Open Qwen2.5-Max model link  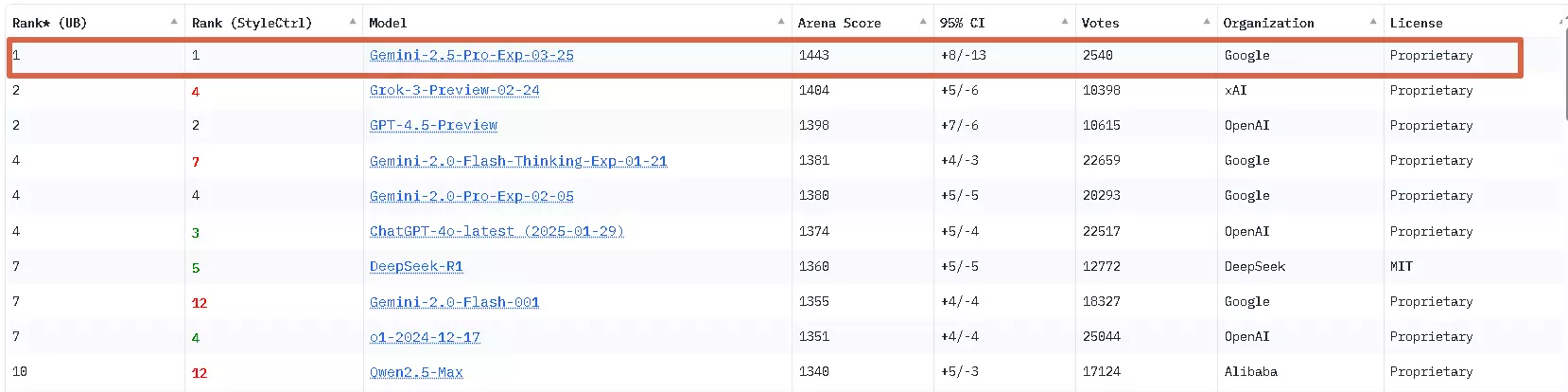(x=416, y=372)
